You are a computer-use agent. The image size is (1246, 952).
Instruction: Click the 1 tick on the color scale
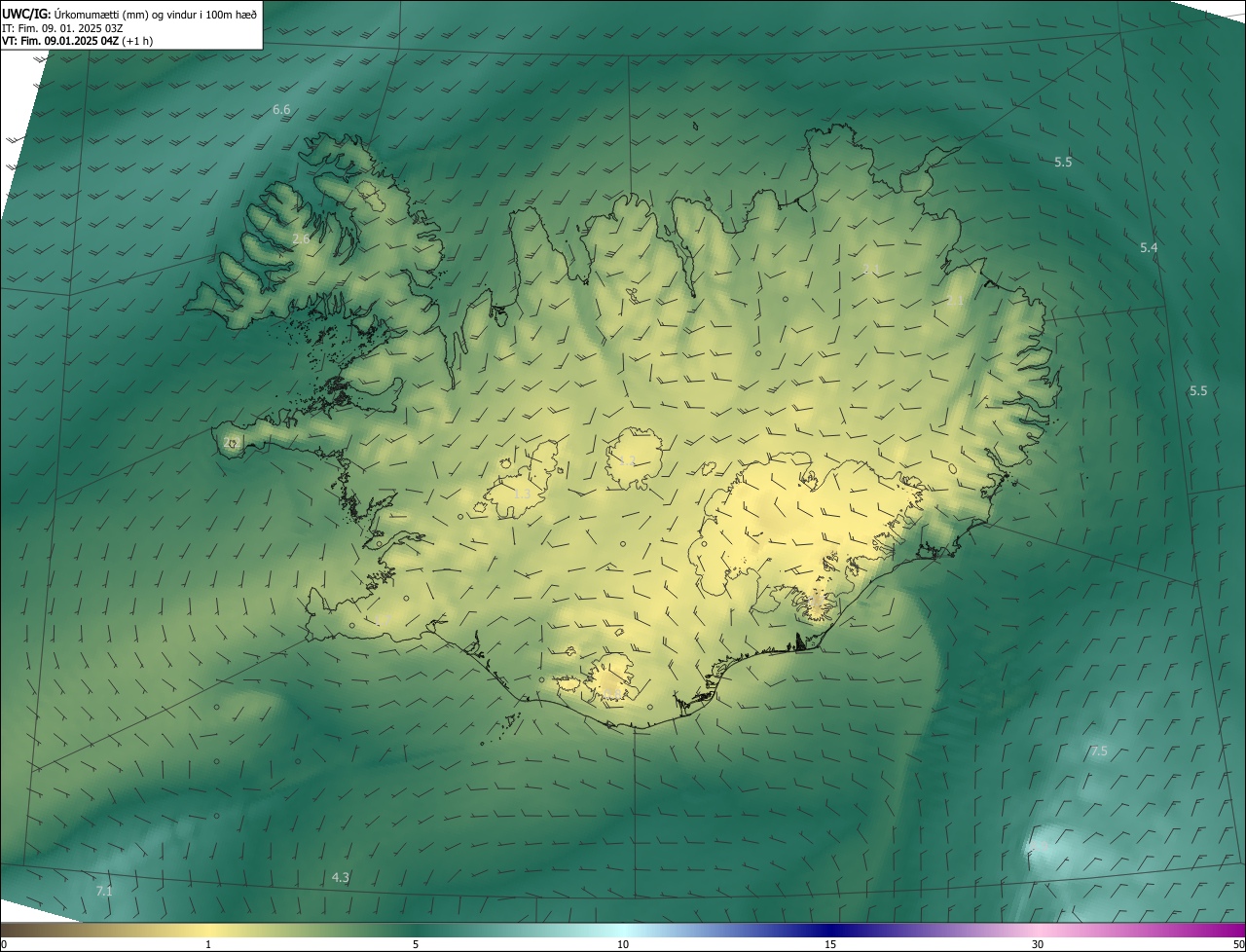208,944
